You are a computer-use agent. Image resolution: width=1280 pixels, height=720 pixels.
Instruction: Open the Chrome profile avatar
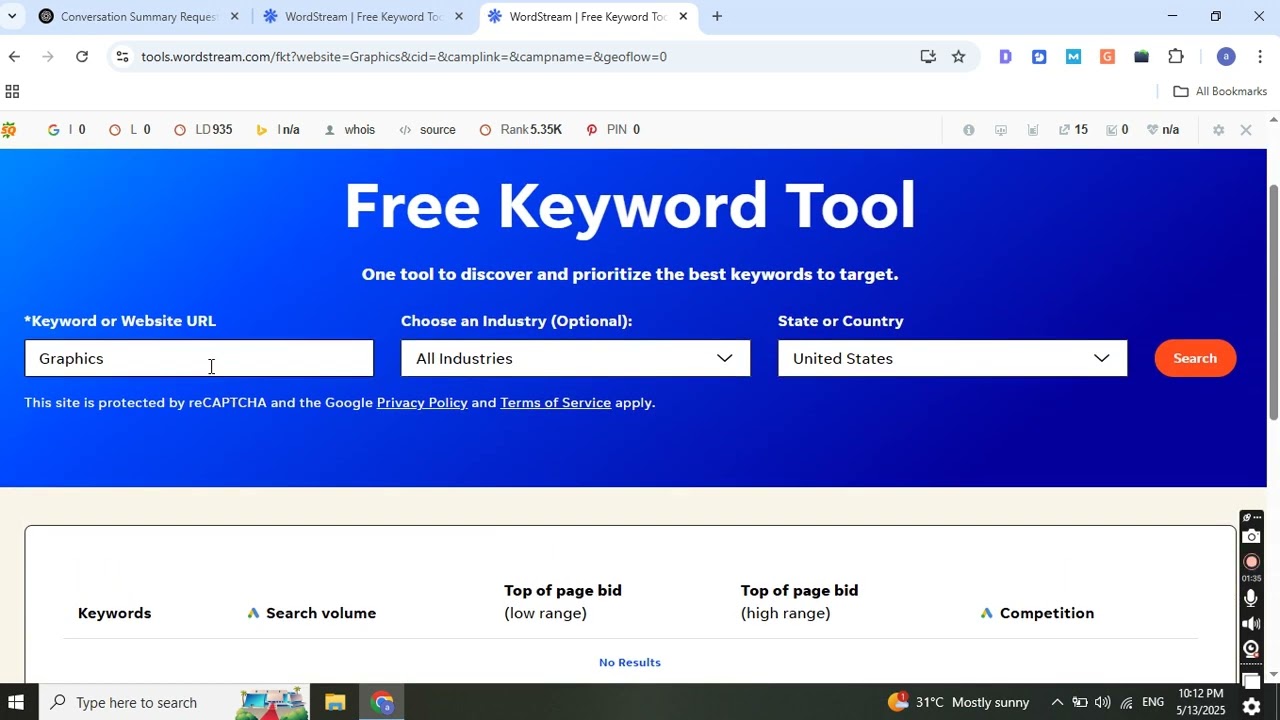point(1226,57)
